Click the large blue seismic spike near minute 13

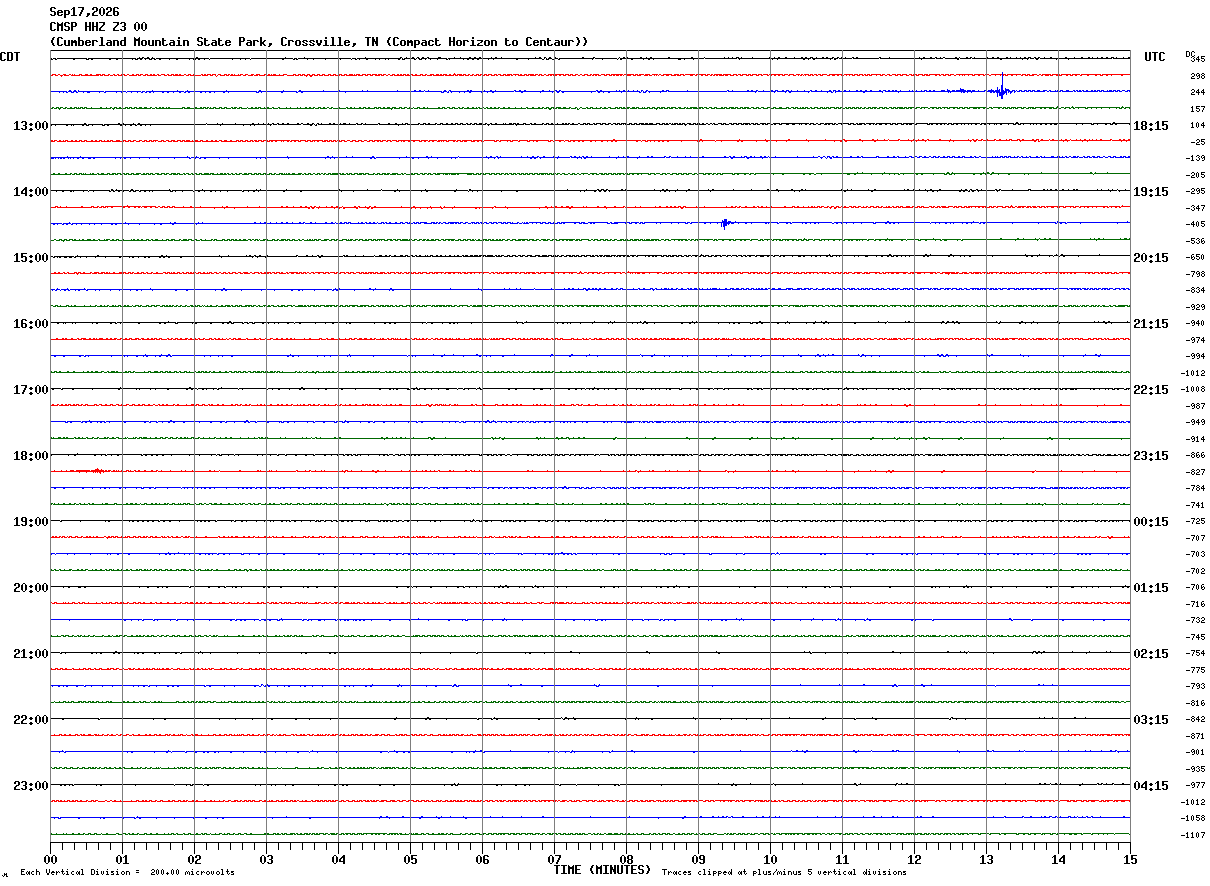(x=1001, y=87)
